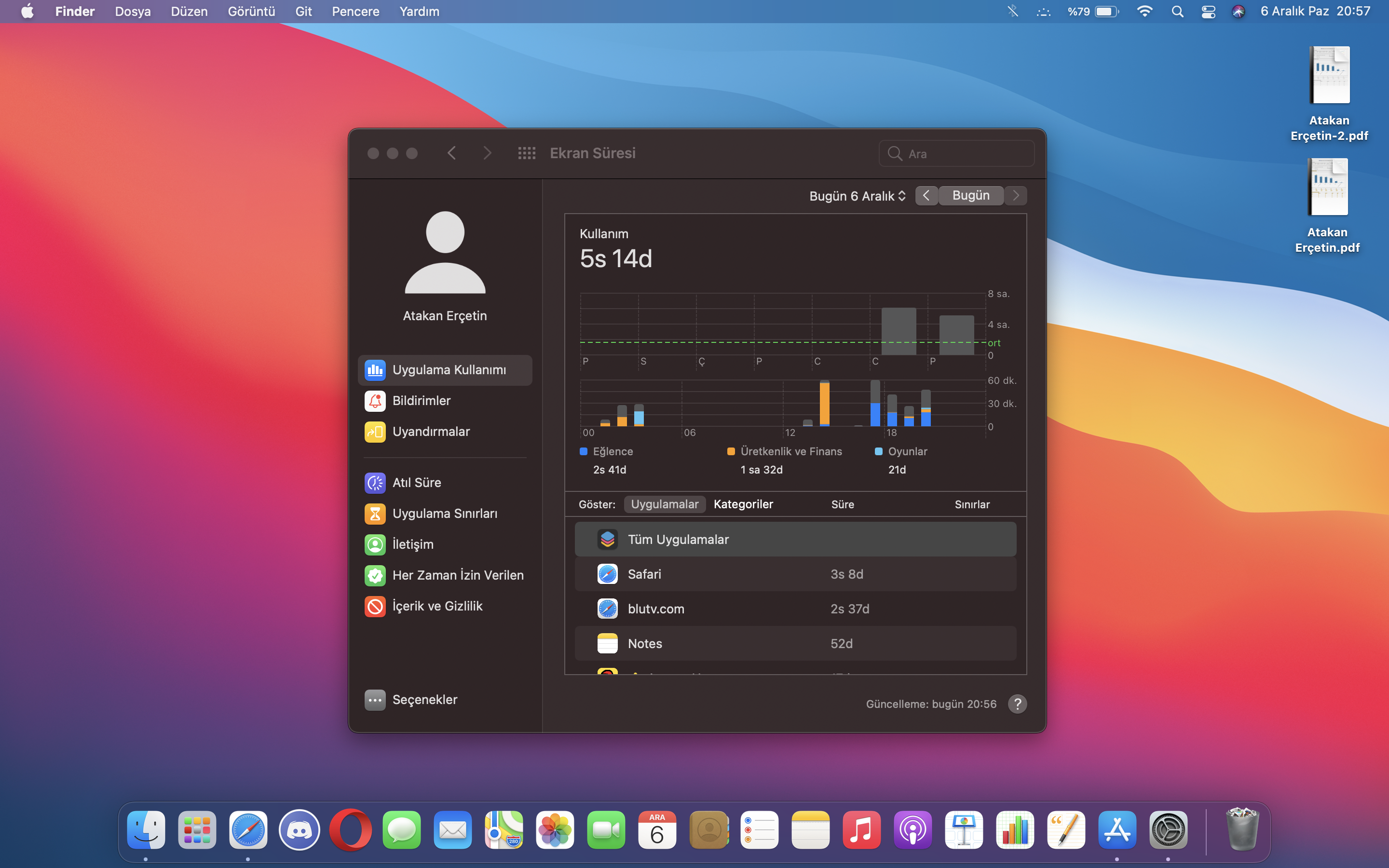Image resolution: width=1389 pixels, height=868 pixels.
Task: Open Siri from the menu bar
Action: pyautogui.click(x=1238, y=12)
